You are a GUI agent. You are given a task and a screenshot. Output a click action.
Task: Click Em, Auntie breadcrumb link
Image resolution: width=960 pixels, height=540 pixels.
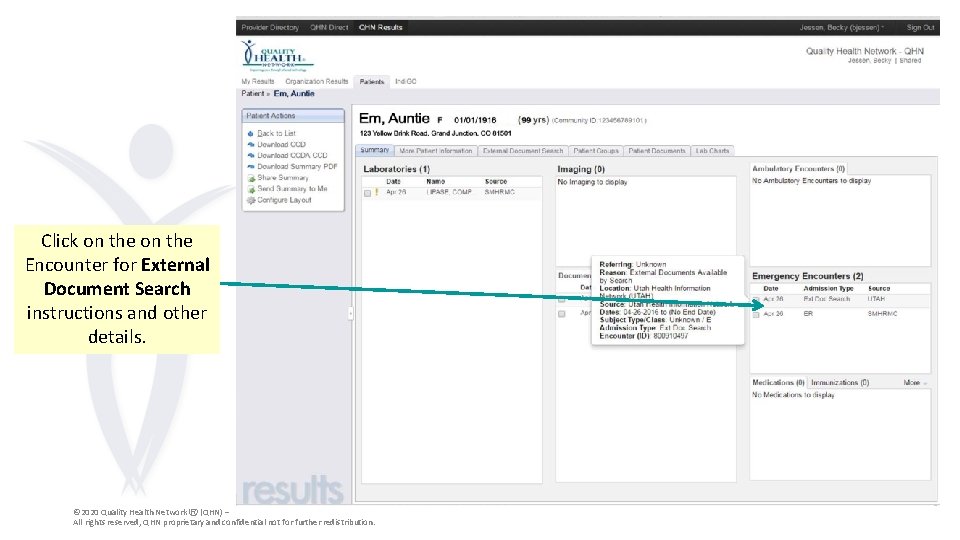pyautogui.click(x=294, y=94)
